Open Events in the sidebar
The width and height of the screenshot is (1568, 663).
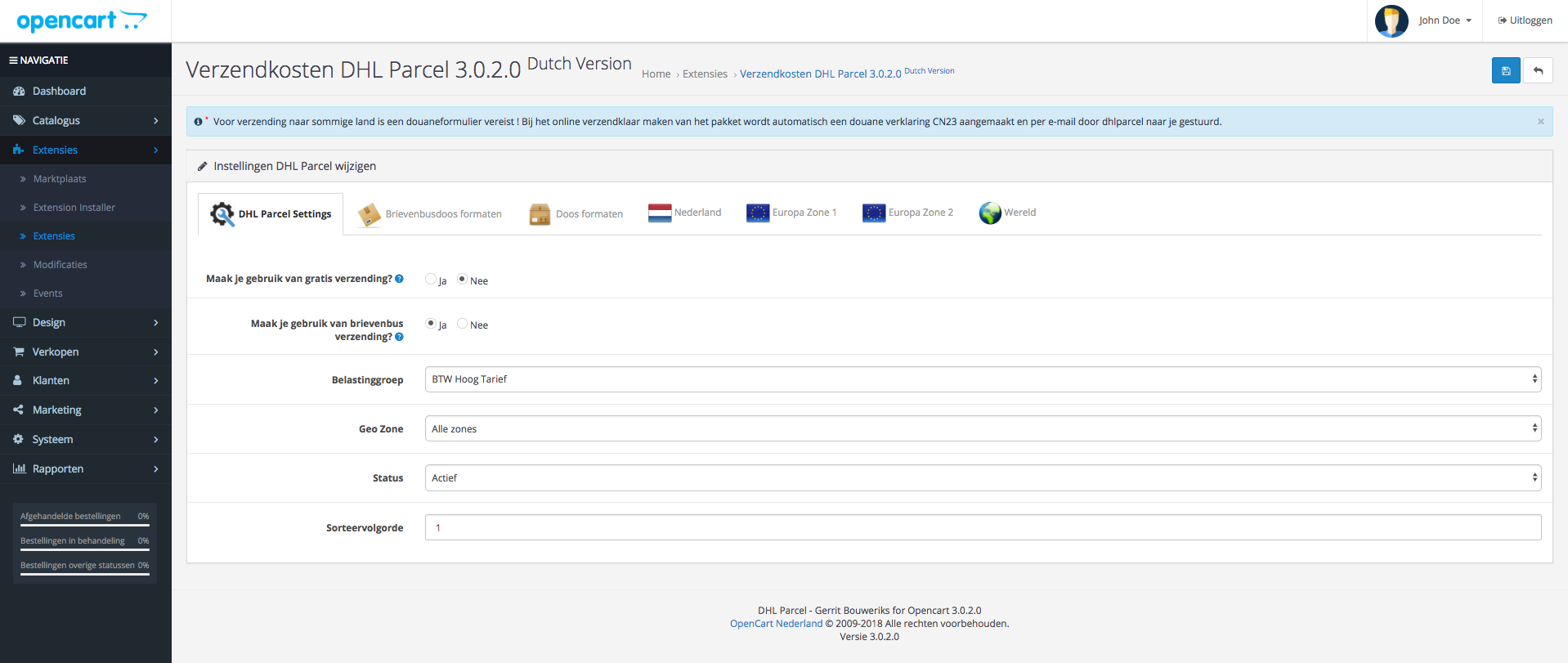[48, 293]
